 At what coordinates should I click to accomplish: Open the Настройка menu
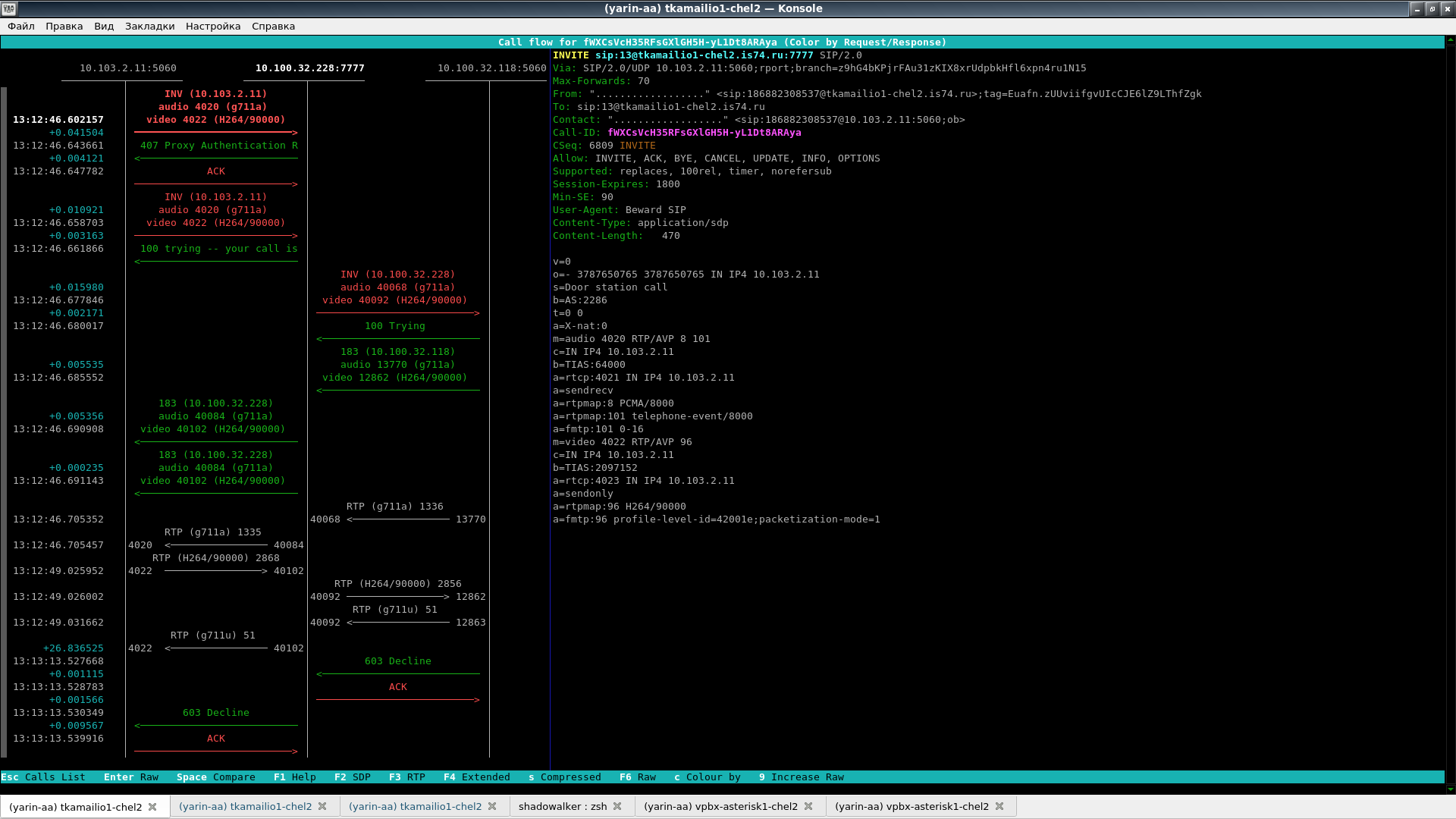click(212, 26)
